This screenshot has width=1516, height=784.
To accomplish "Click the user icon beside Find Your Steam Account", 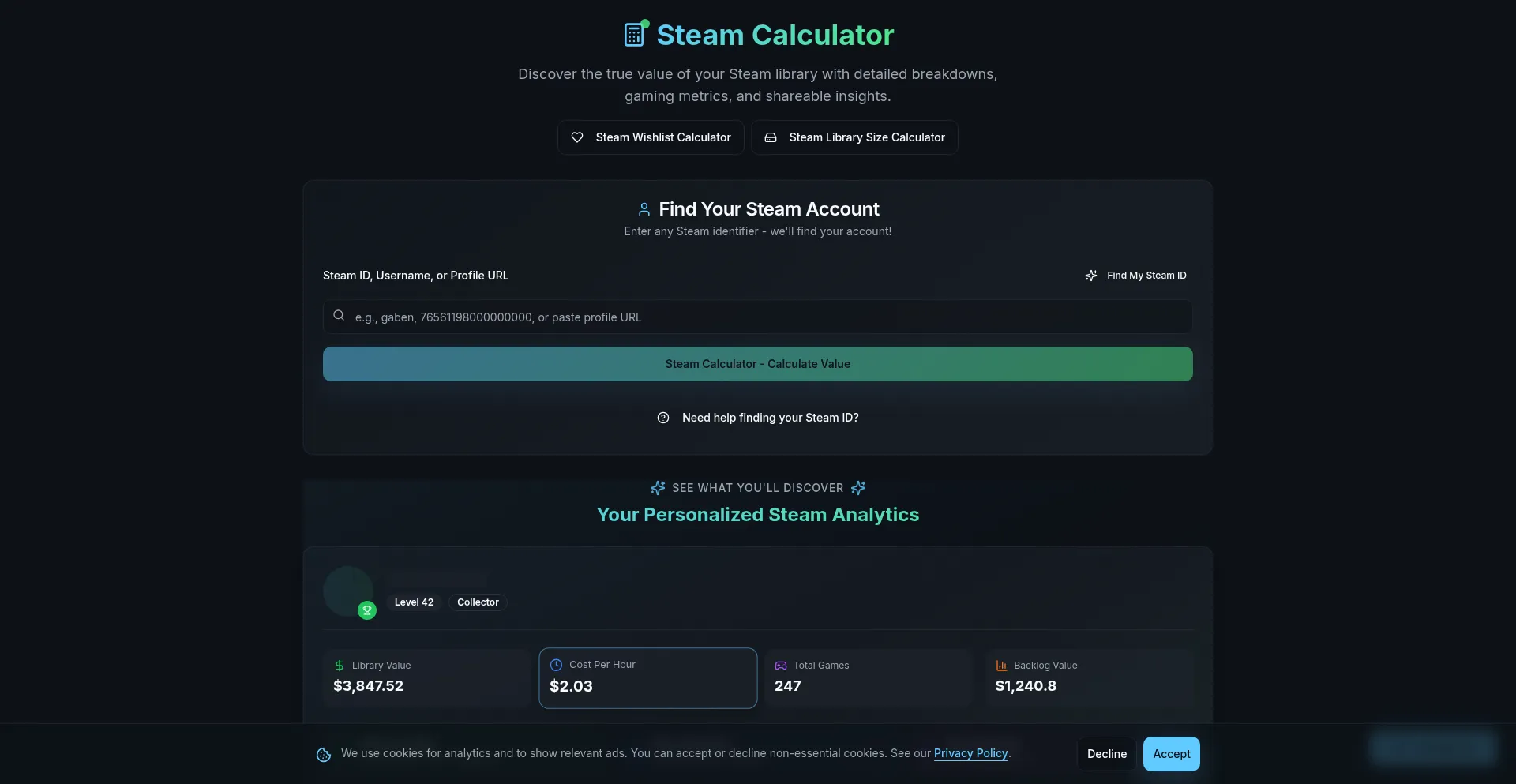I will (x=644, y=209).
